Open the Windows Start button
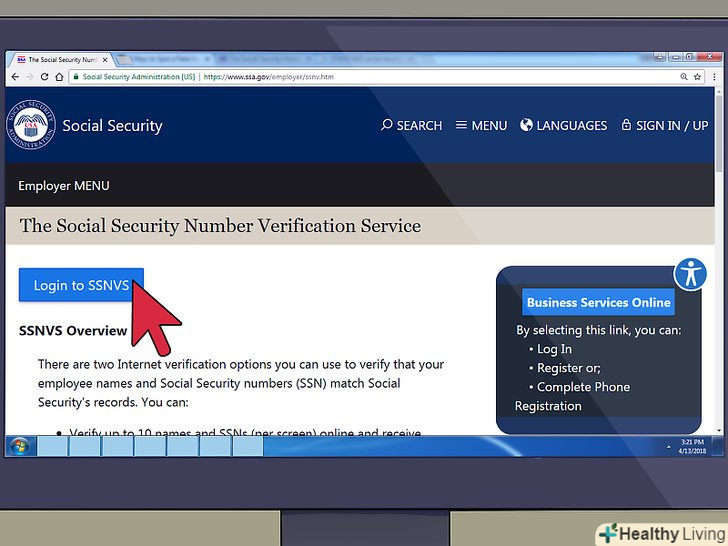The image size is (728, 546). 20,447
